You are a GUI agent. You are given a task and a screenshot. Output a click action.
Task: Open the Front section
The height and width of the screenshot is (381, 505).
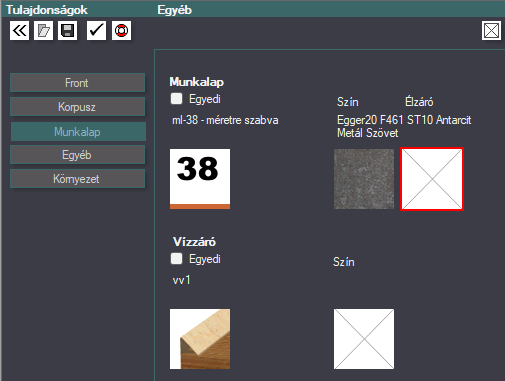[77, 83]
